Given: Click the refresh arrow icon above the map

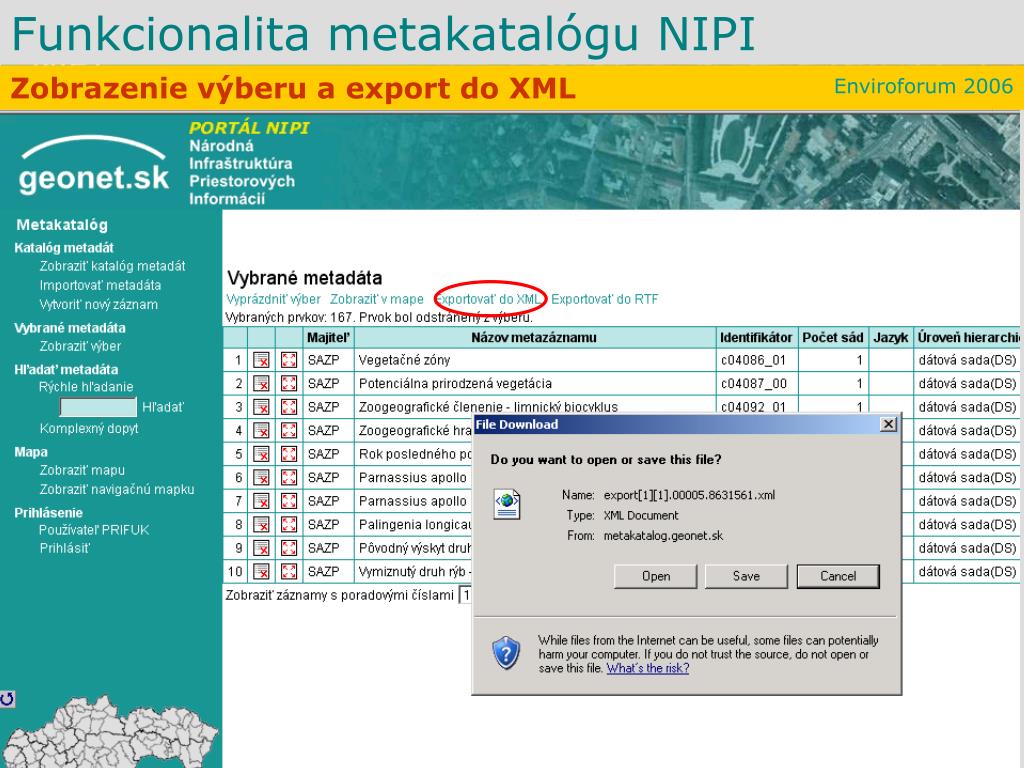Looking at the screenshot, I should coord(7,699).
